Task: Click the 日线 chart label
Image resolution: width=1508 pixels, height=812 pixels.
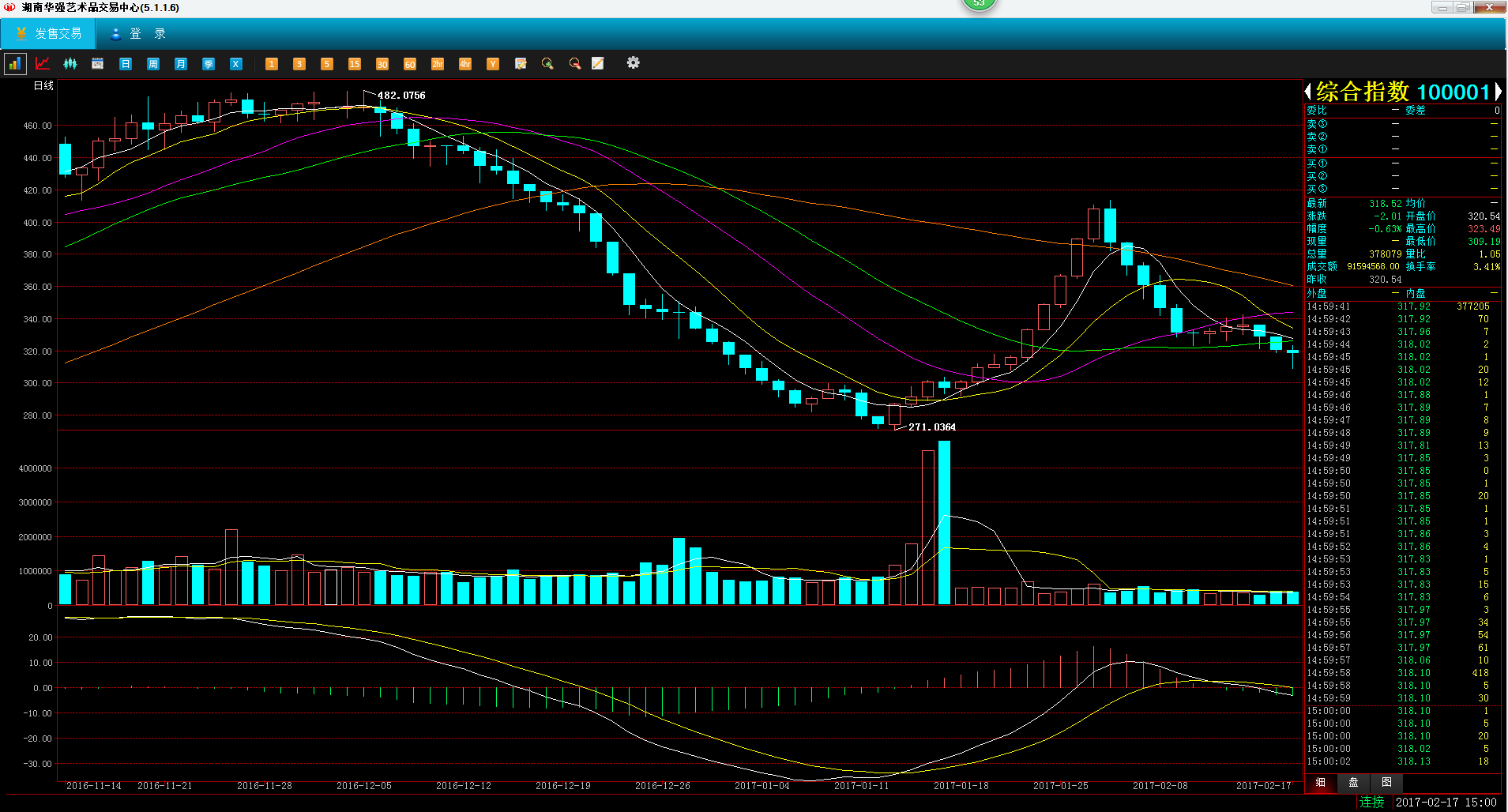Action: pyautogui.click(x=43, y=86)
